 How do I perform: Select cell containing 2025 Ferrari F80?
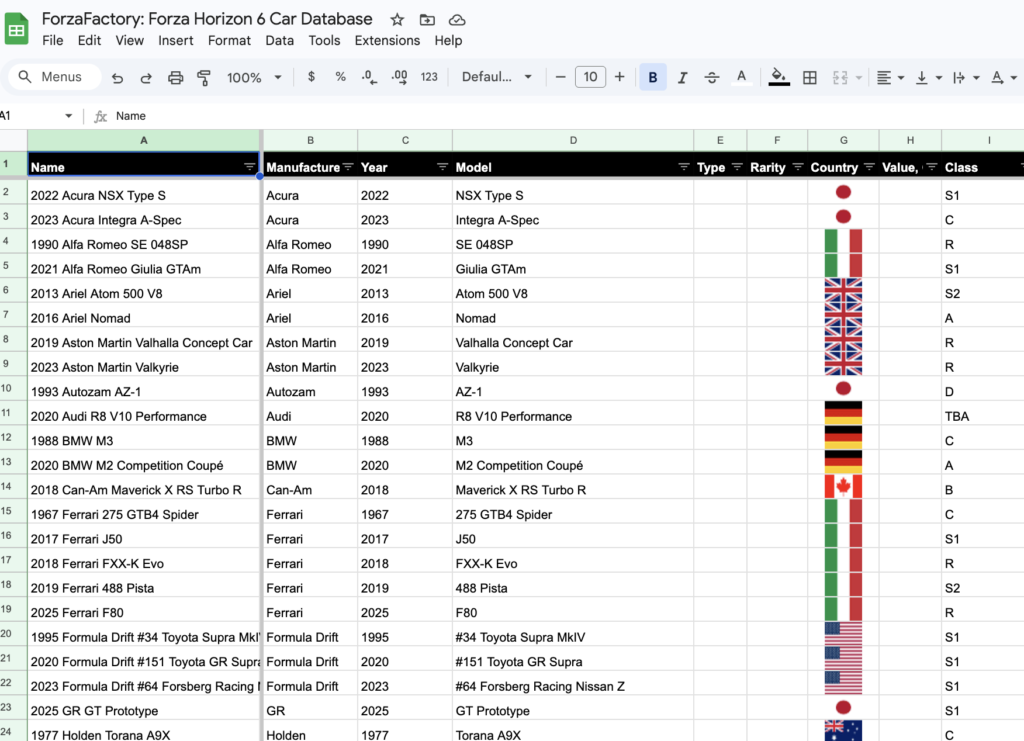click(144, 613)
